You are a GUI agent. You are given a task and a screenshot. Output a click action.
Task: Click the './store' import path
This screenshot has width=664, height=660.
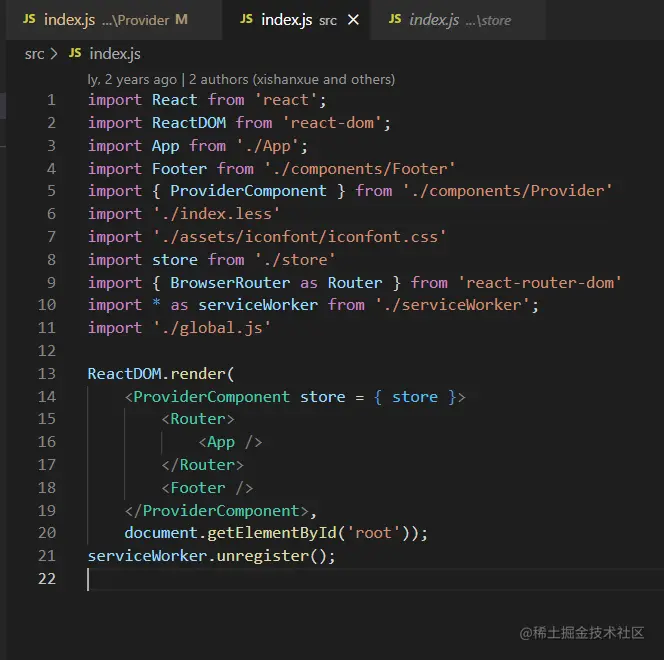click(x=295, y=260)
